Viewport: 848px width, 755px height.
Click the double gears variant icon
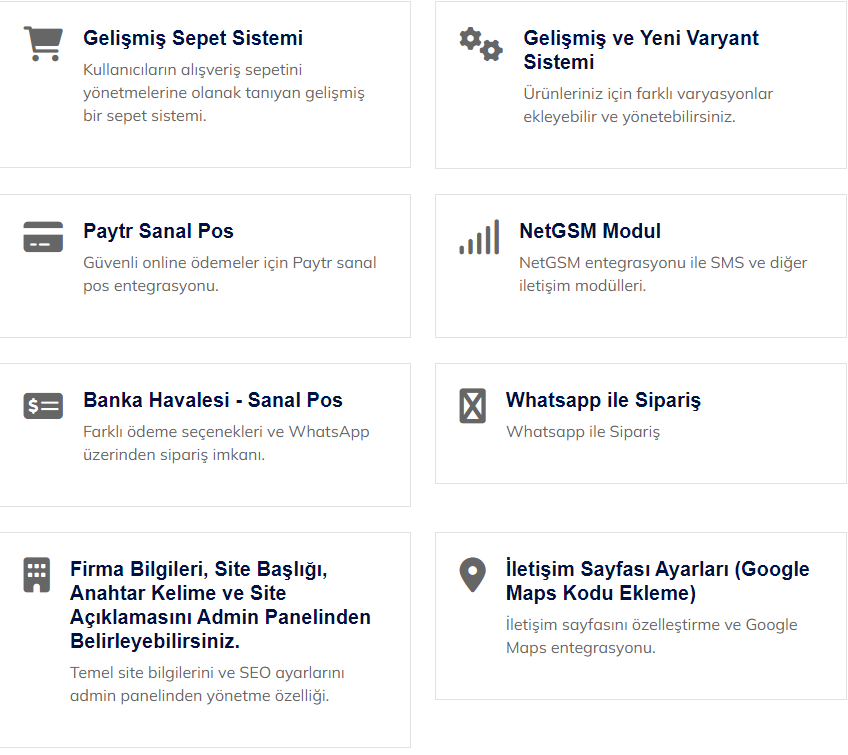tap(480, 44)
